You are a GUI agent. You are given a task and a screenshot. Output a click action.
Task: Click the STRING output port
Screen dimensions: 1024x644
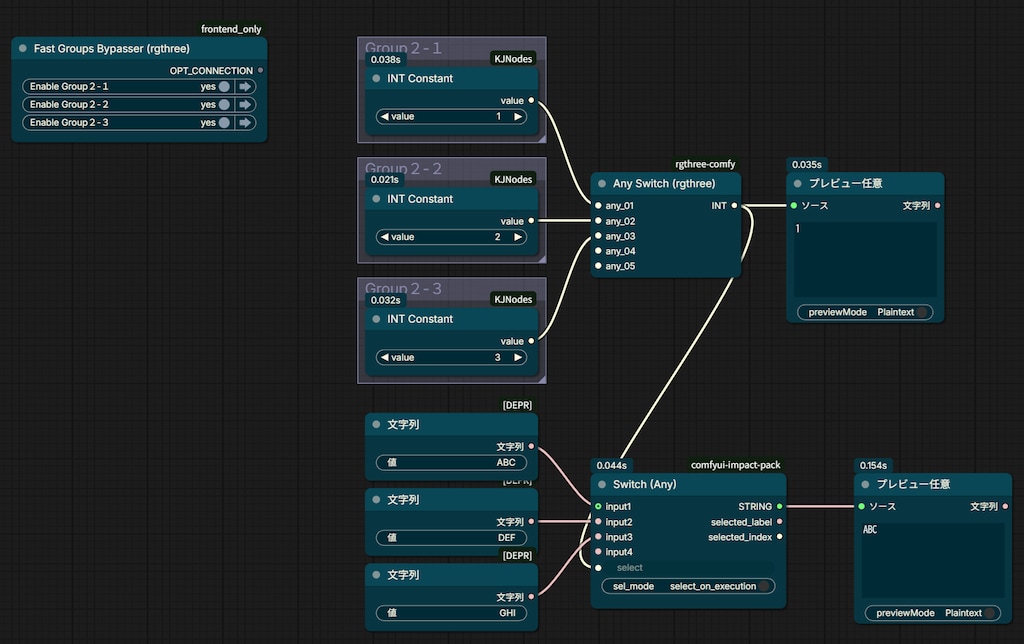(780, 506)
